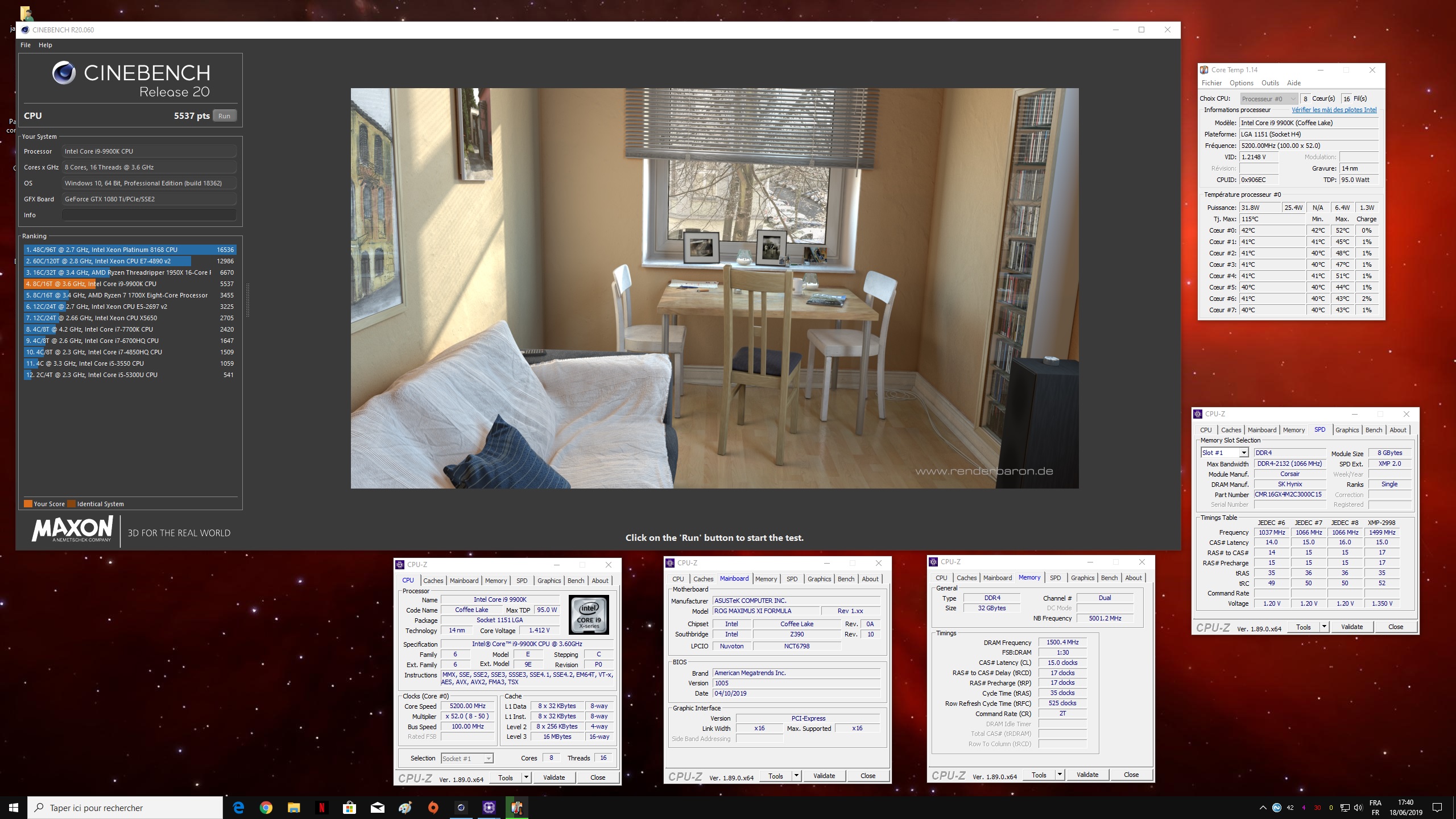1456x819 pixels.
Task: Open the Mail app on the taskbar
Action: 377,808
